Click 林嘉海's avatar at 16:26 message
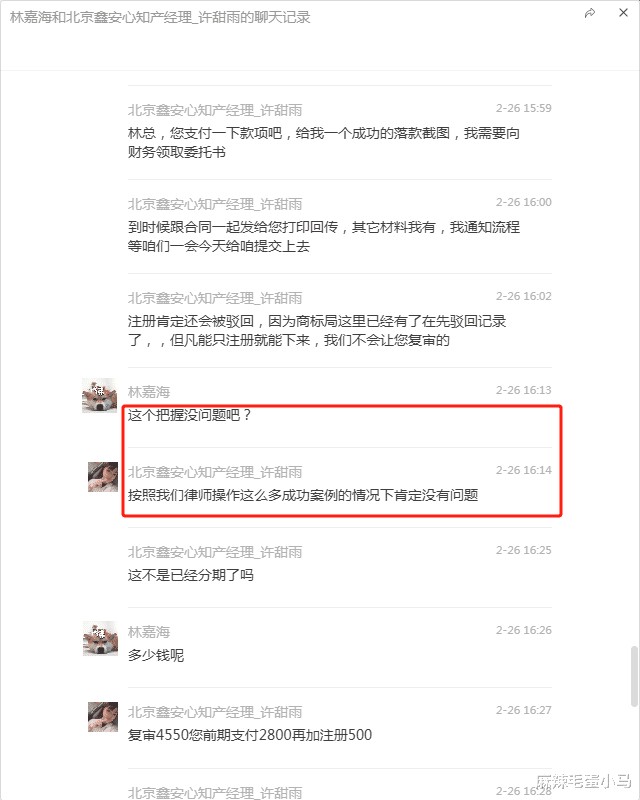The image size is (640, 800). point(100,638)
